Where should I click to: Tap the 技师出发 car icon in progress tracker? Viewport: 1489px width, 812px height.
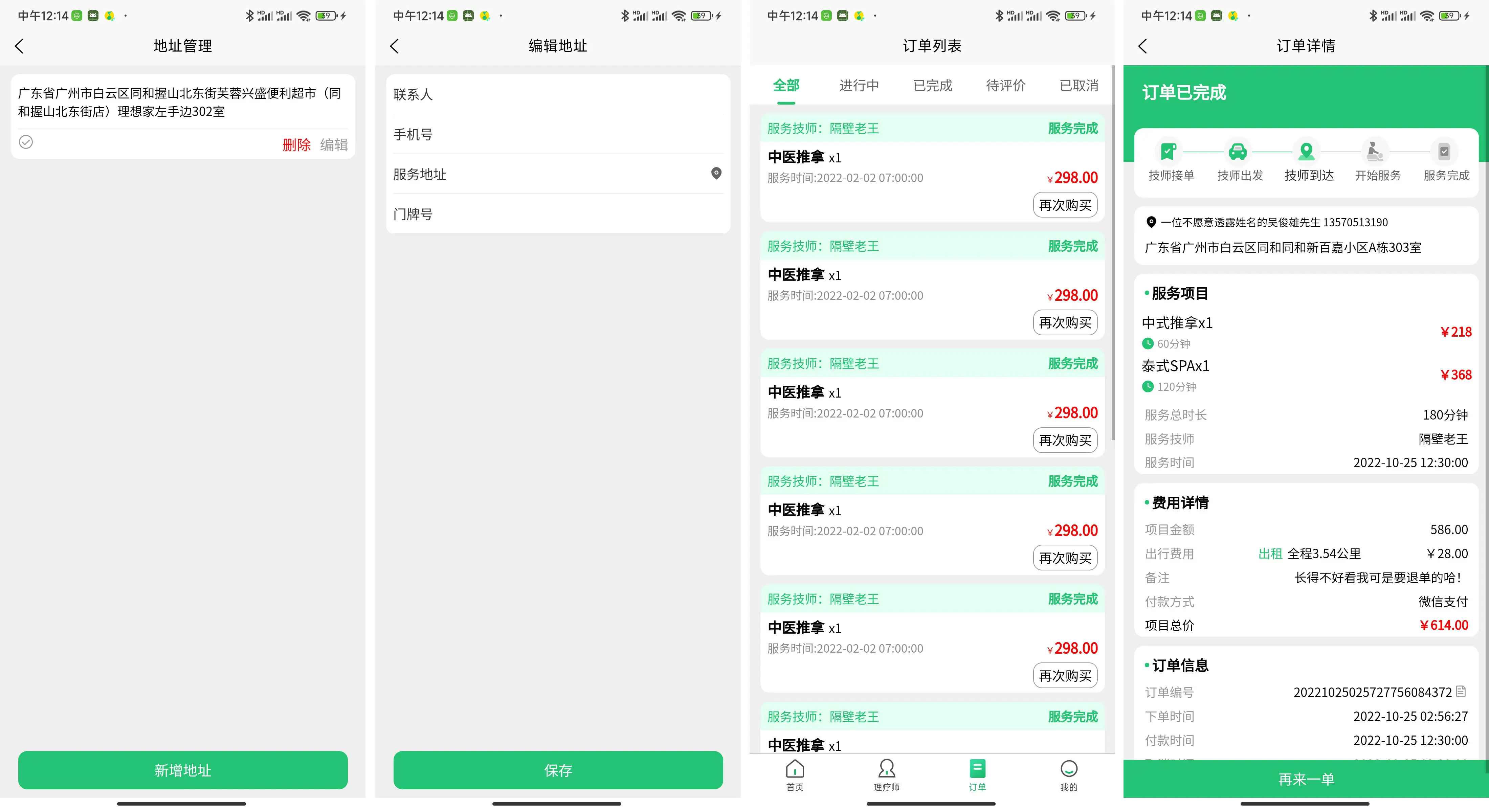pos(1238,152)
